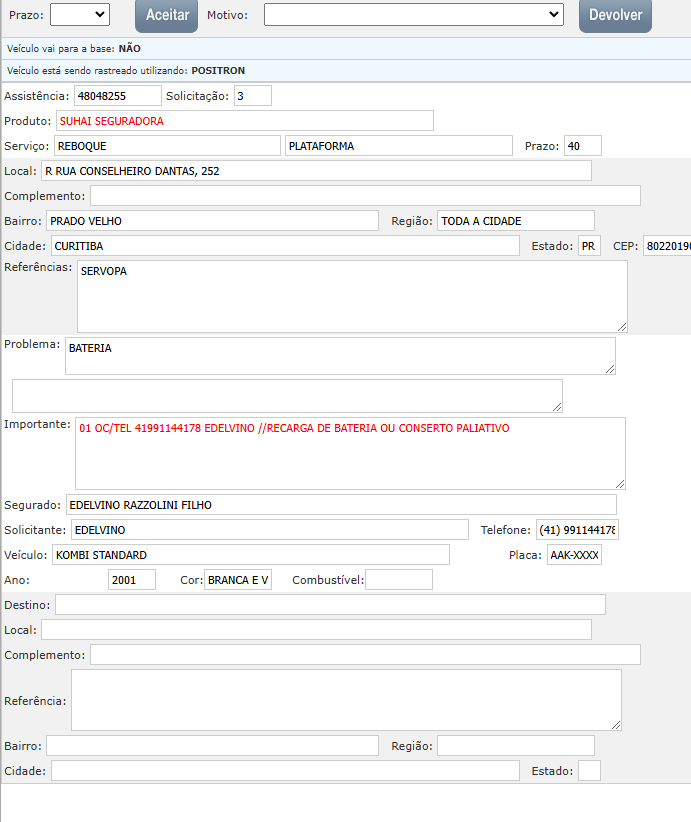
Task: Click the destination Cidade field
Action: (x=285, y=771)
